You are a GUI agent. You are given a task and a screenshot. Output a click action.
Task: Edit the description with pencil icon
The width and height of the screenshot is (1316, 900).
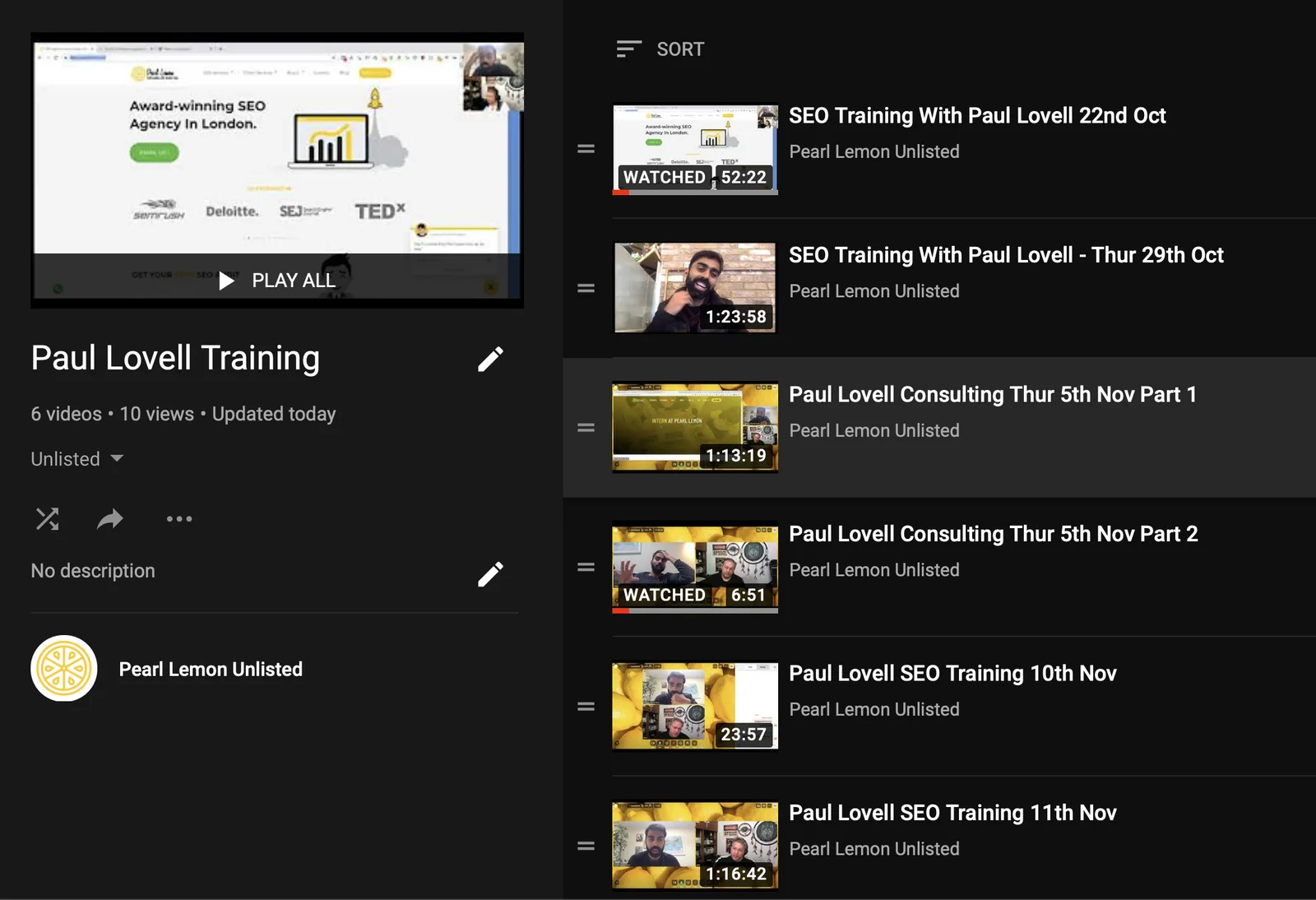pyautogui.click(x=490, y=574)
